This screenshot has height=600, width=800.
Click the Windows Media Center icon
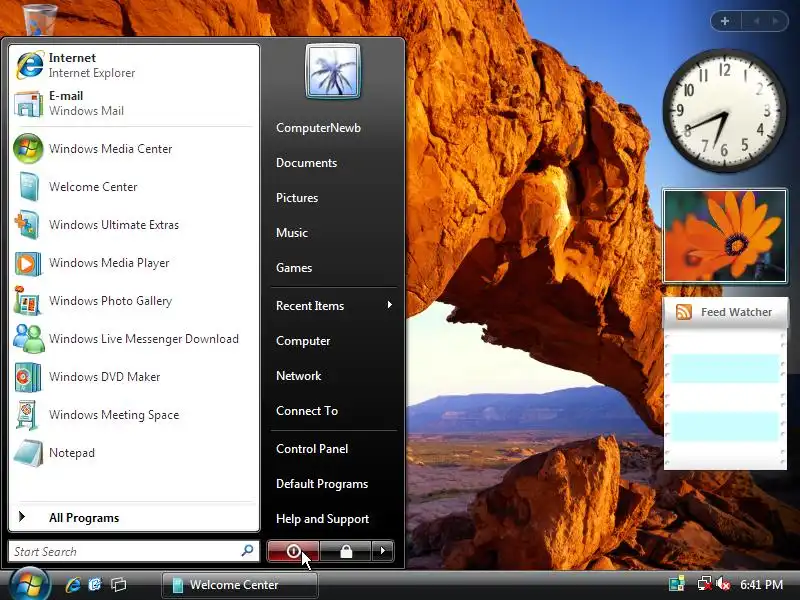point(29,148)
